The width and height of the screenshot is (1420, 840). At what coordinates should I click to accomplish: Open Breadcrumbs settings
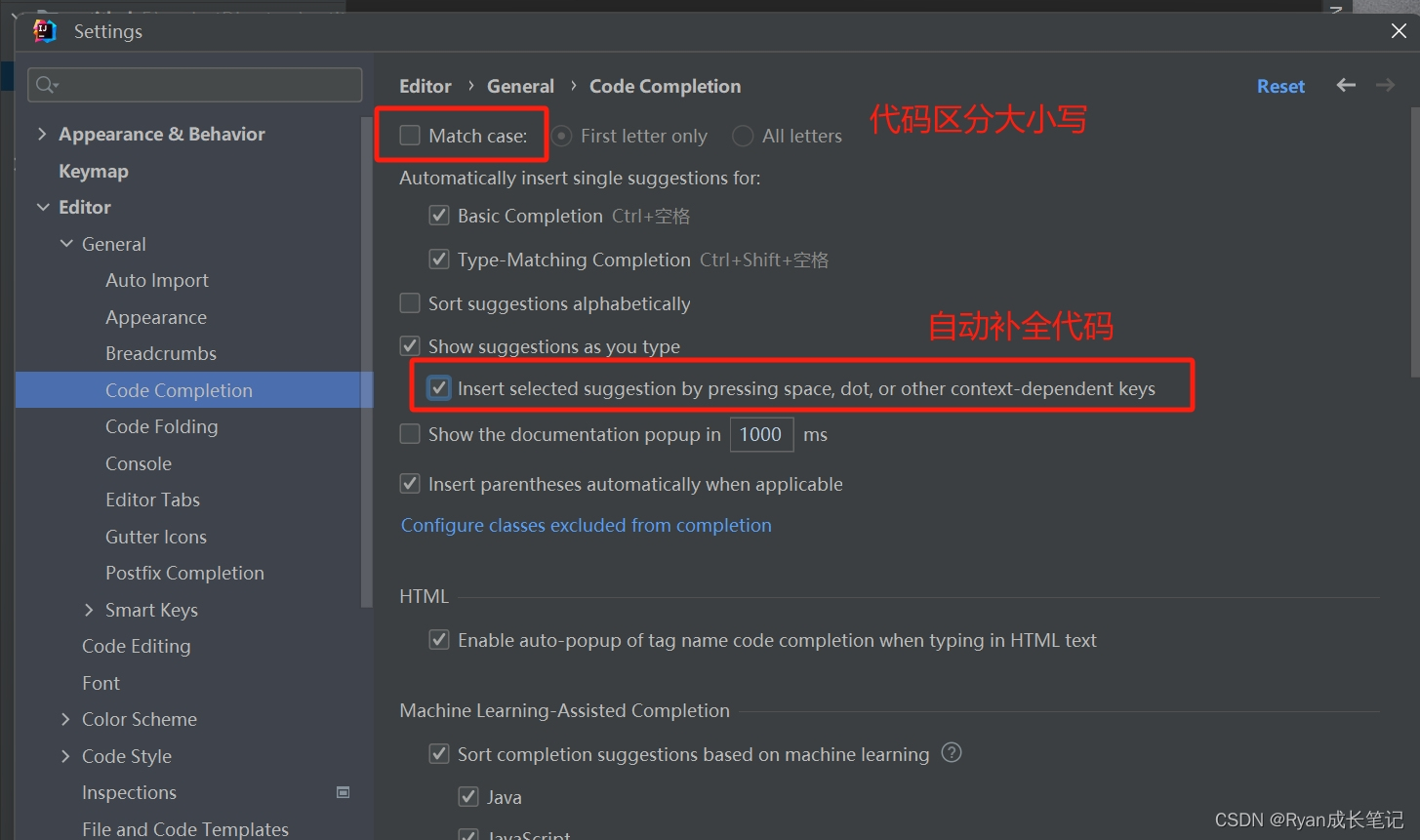161,353
